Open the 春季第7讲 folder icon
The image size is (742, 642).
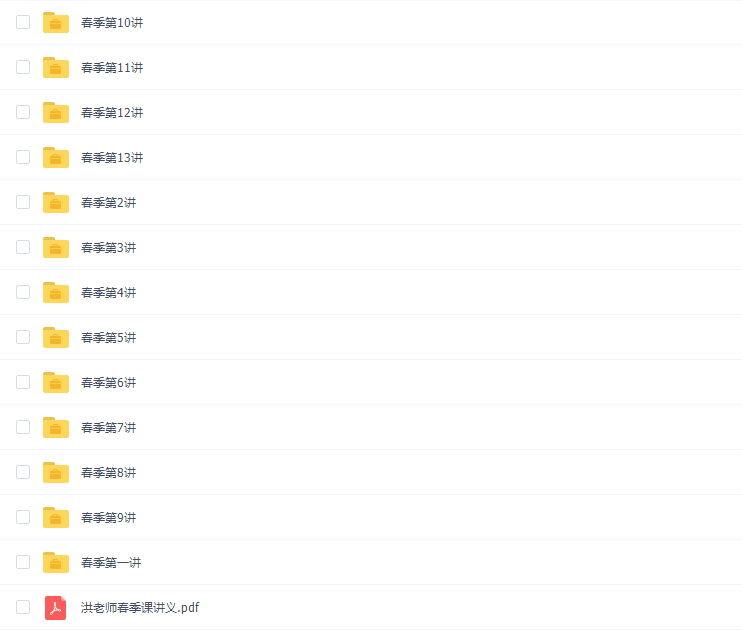(x=56, y=427)
